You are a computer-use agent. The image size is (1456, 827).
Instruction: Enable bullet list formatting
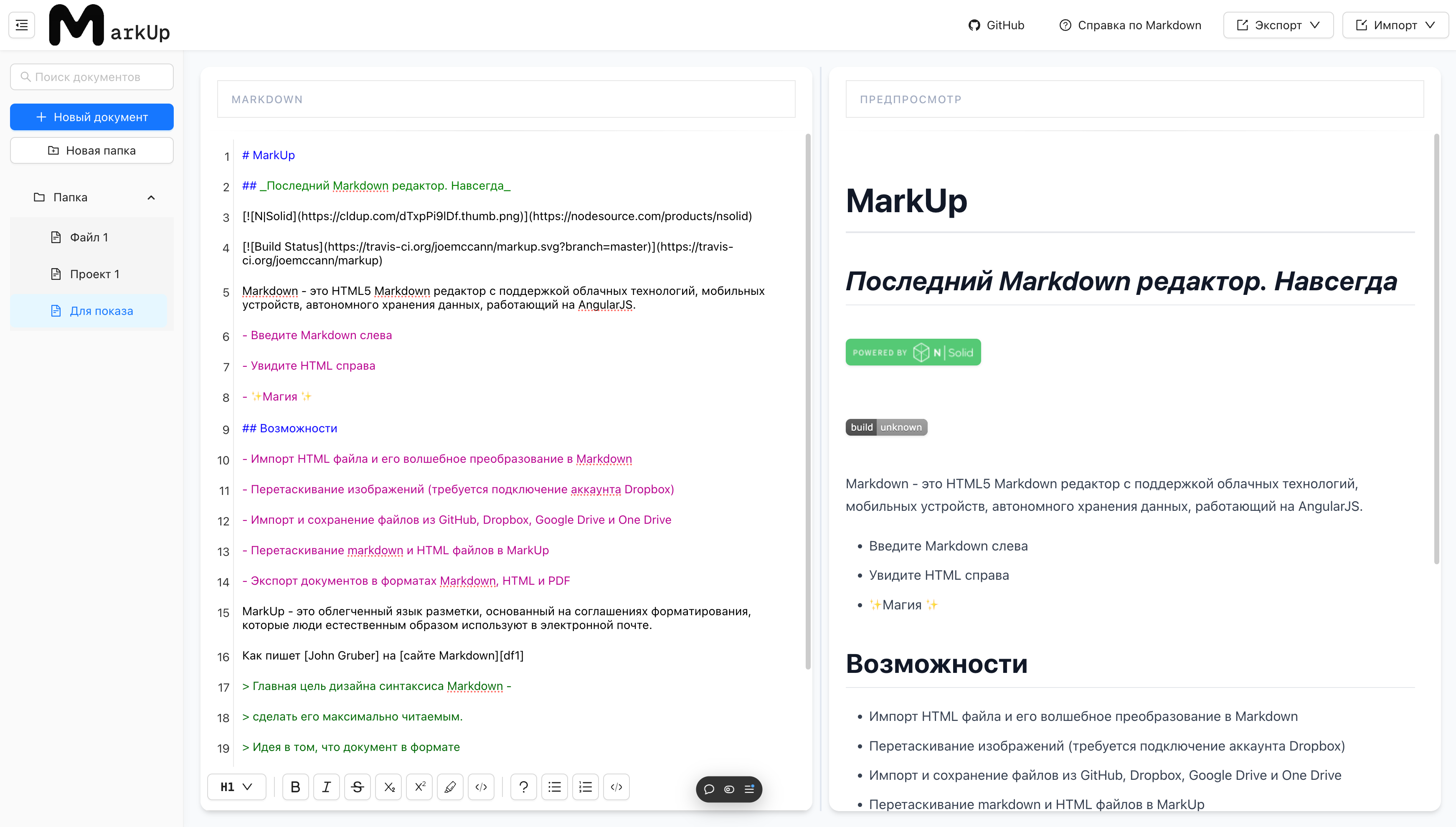(x=555, y=786)
